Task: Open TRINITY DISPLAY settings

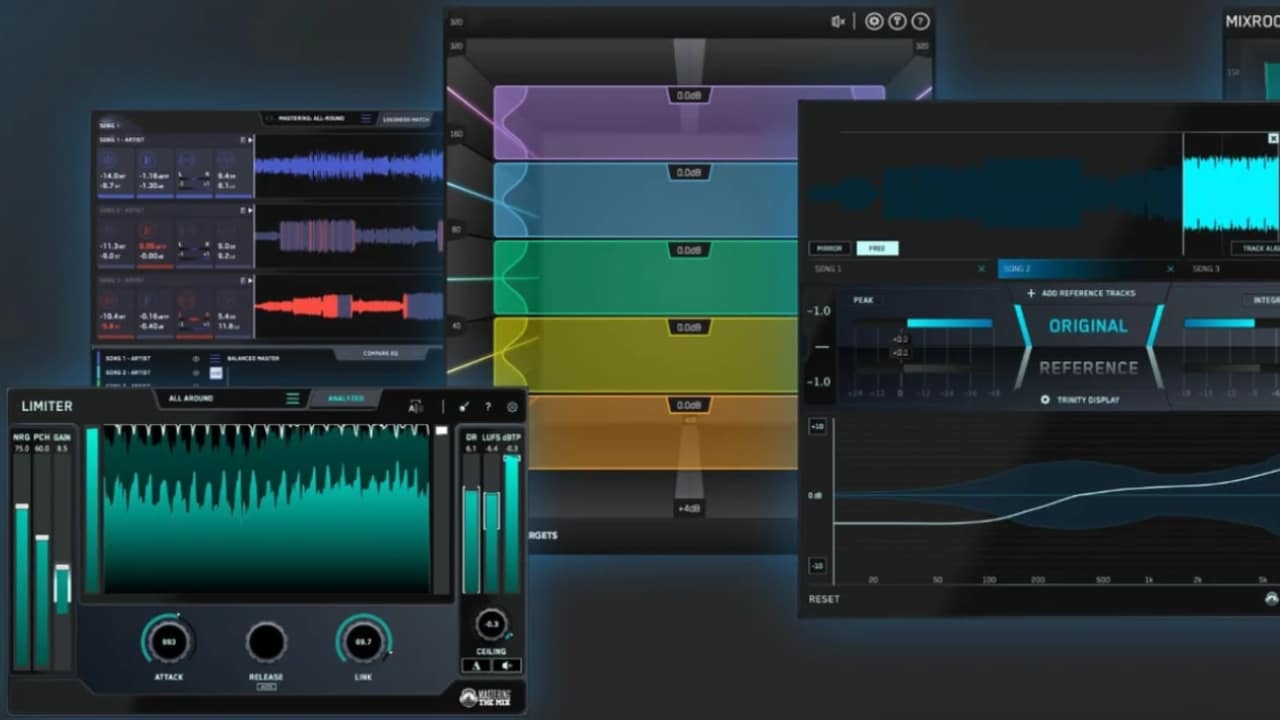Action: 1080,400
